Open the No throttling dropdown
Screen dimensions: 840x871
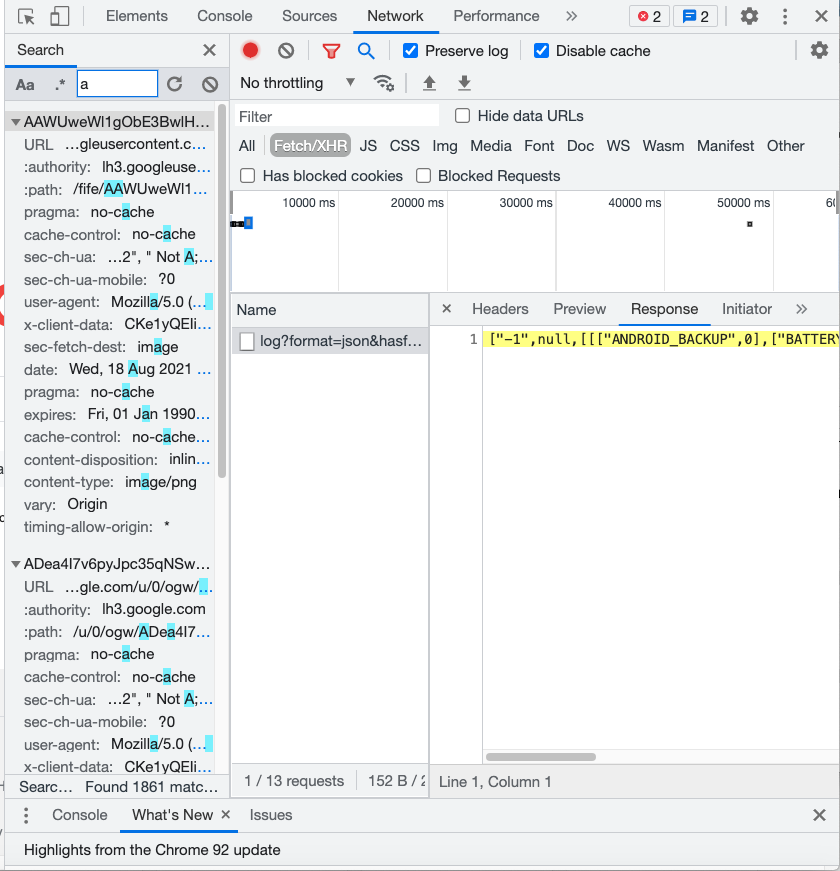click(x=298, y=83)
